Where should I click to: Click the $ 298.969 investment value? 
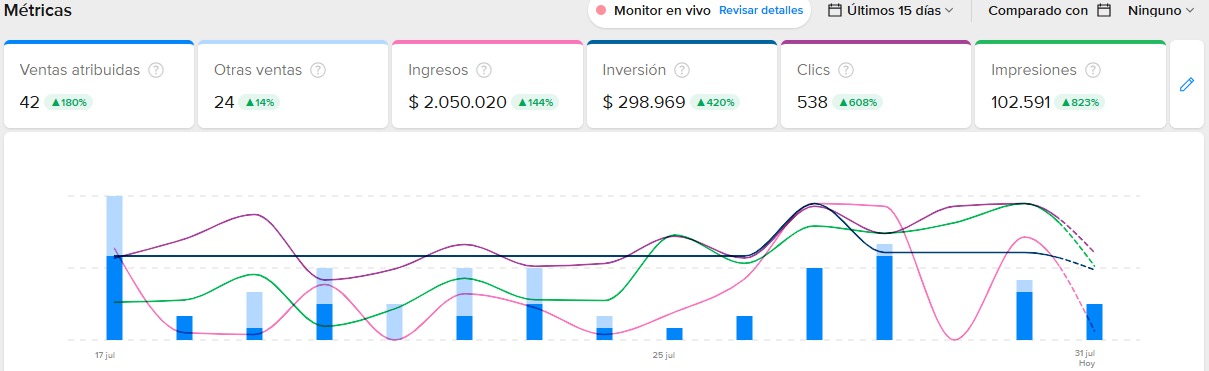click(644, 102)
